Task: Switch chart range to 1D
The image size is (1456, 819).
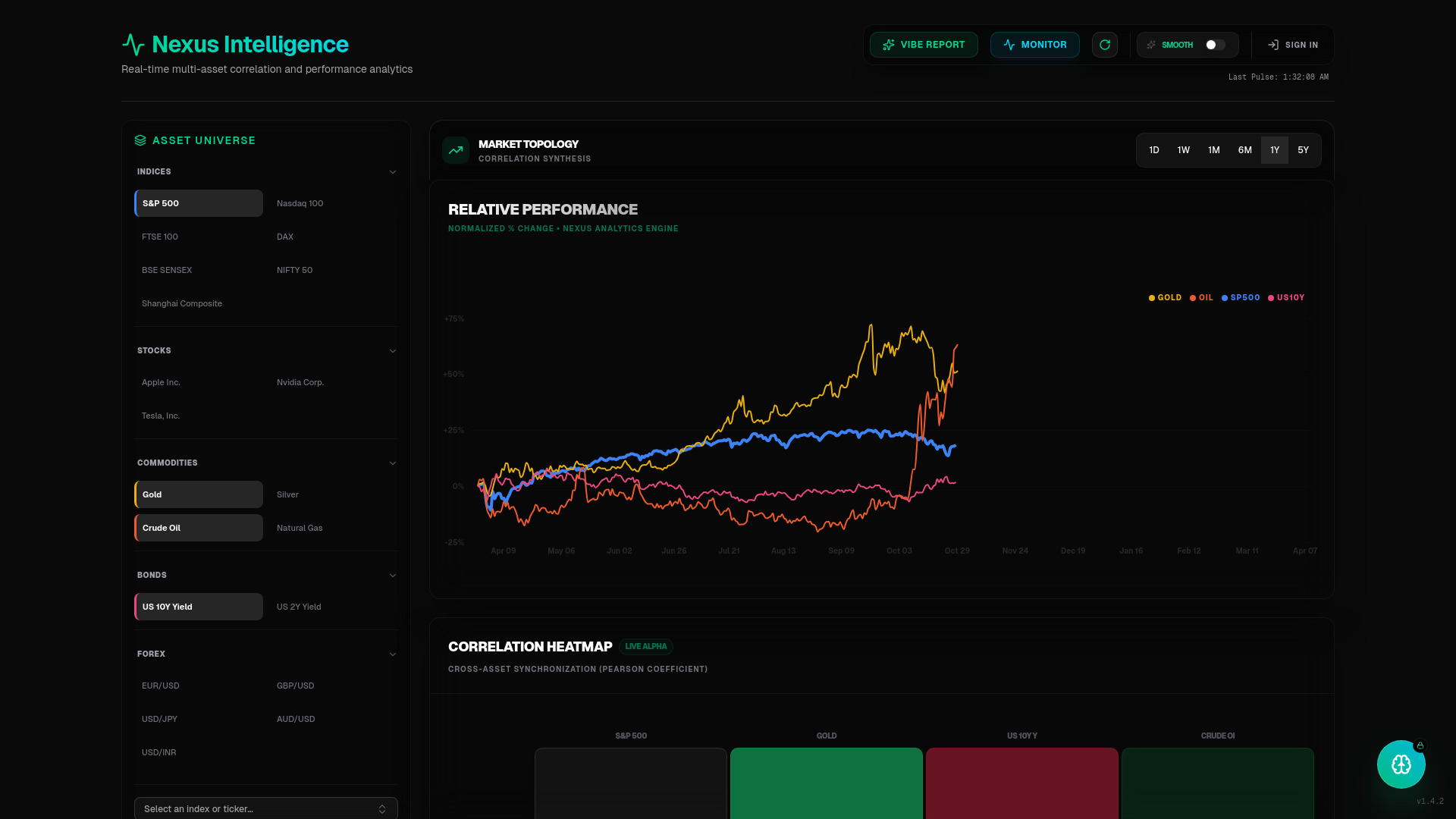Action: pos(1154,150)
